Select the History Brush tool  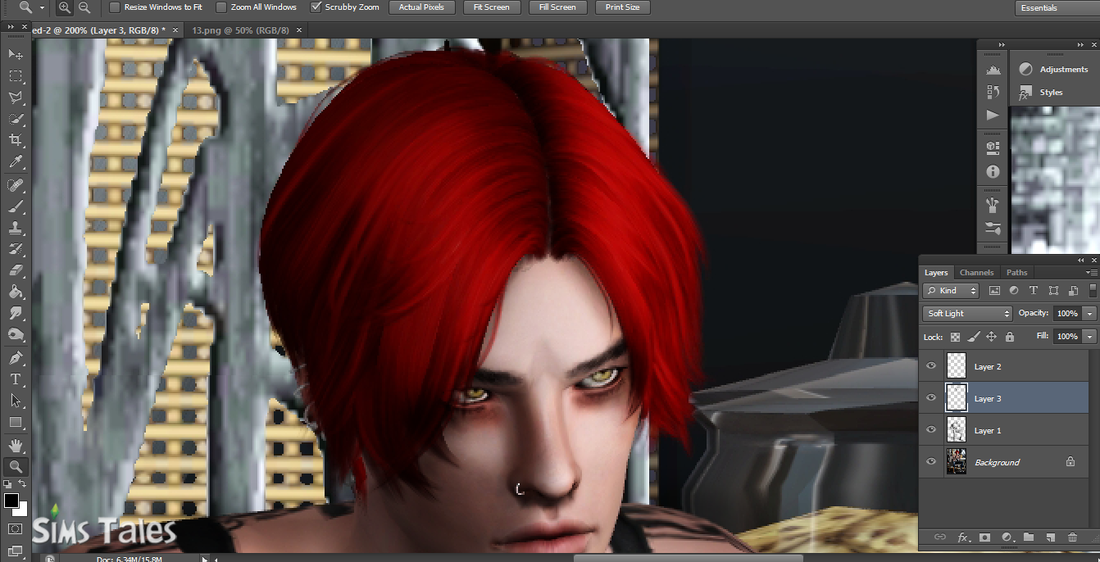[x=15, y=249]
